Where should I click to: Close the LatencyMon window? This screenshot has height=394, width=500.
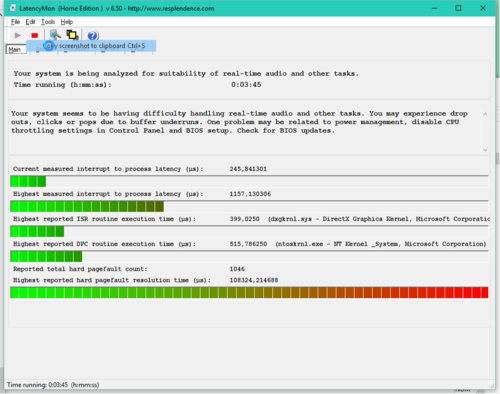(x=483, y=8)
